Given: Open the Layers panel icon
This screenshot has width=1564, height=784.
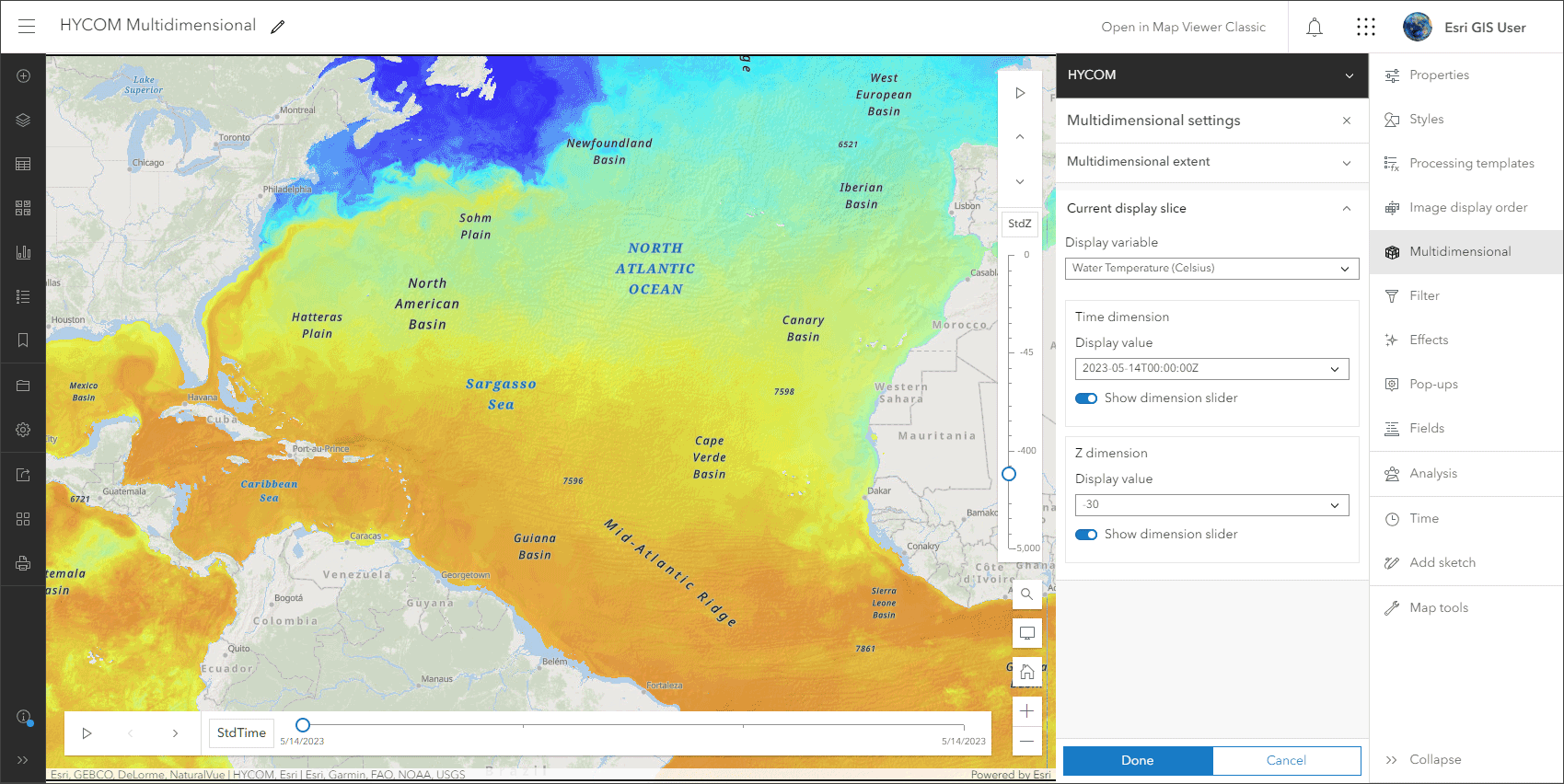Looking at the screenshot, I should [x=23, y=120].
